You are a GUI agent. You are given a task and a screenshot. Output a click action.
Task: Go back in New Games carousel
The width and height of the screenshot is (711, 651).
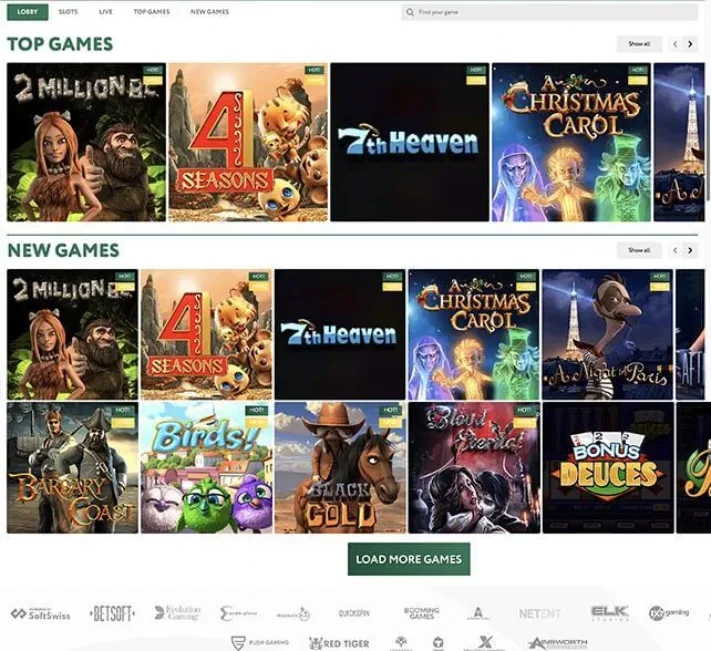[675, 250]
